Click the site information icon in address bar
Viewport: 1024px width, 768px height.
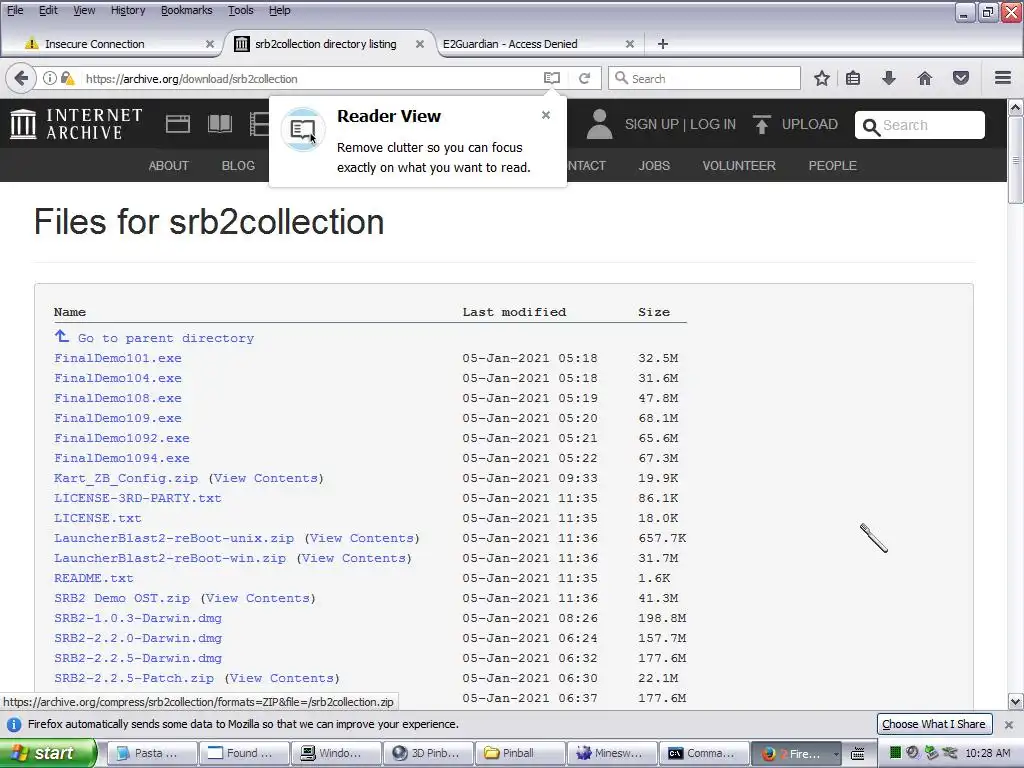(50, 78)
